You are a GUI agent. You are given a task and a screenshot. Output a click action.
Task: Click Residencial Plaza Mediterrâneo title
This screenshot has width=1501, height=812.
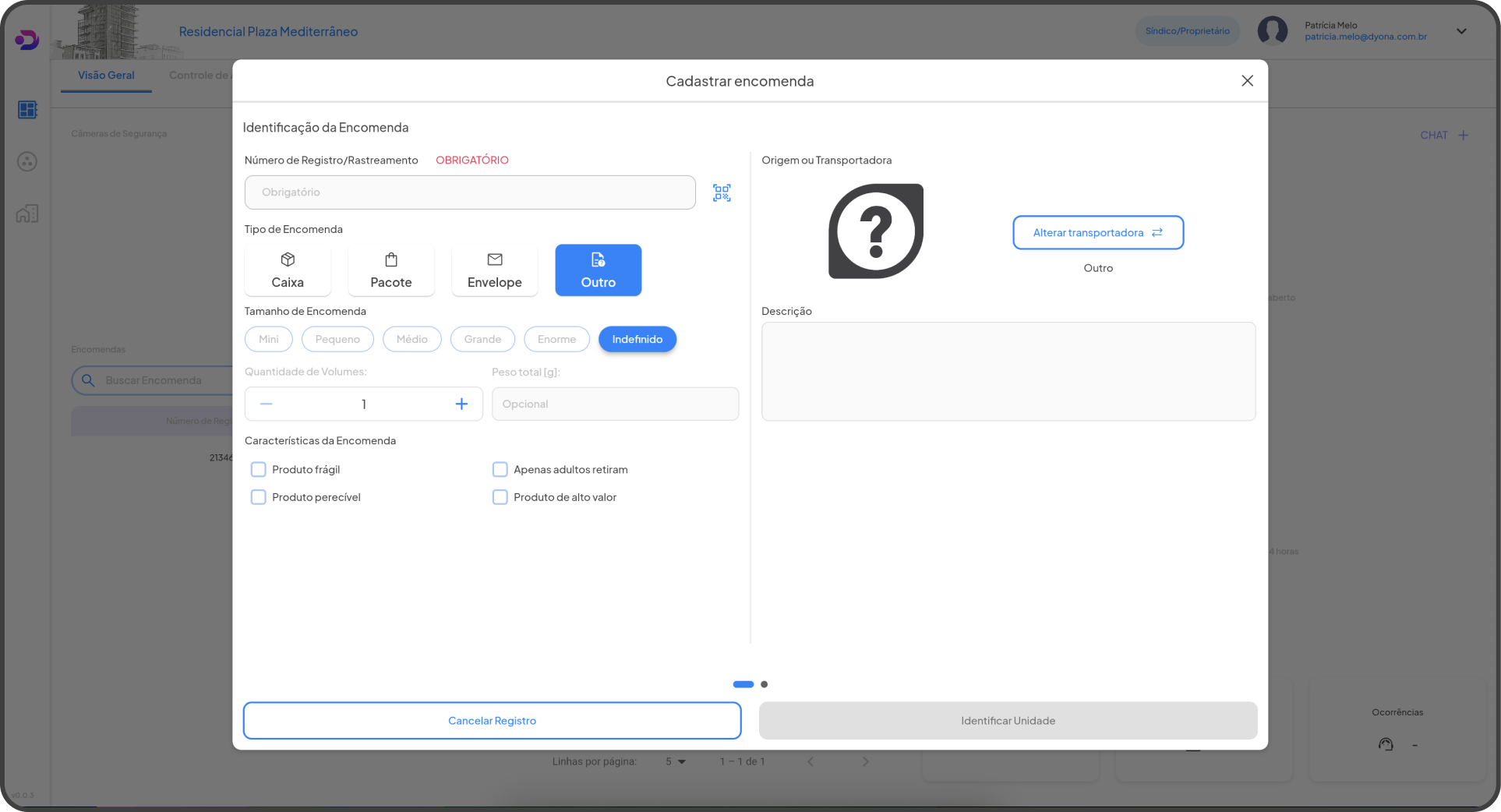pyautogui.click(x=268, y=32)
